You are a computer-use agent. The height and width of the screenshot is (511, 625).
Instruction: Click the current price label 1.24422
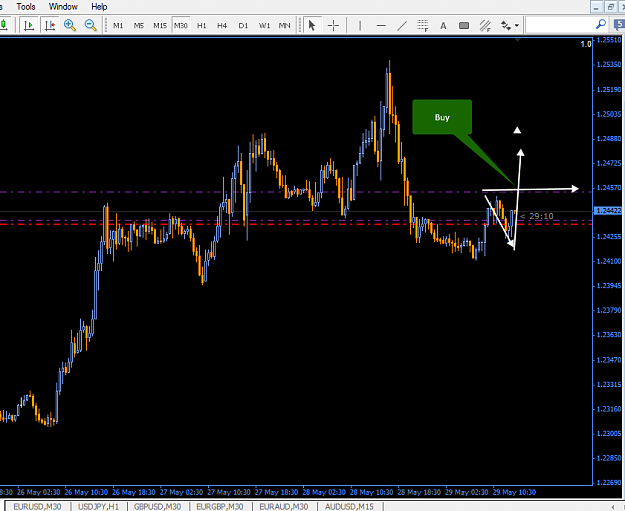[608, 210]
